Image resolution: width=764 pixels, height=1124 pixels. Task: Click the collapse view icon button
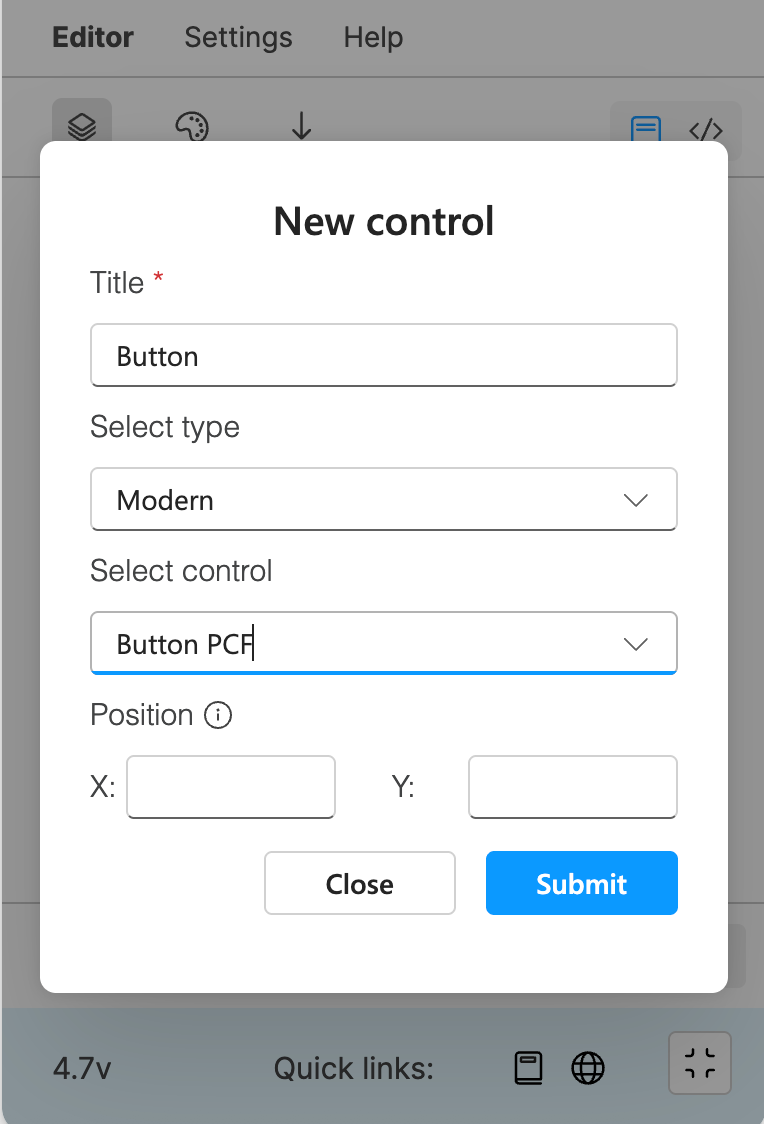[699, 1063]
